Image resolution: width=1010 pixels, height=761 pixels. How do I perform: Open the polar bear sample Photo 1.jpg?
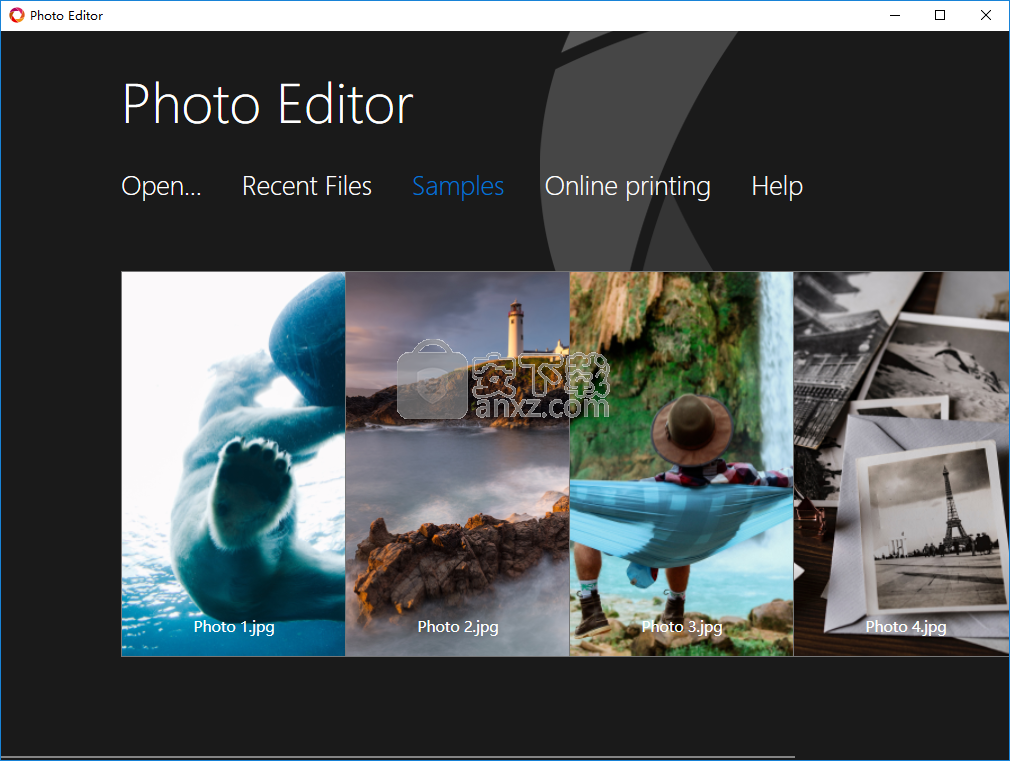click(x=233, y=464)
